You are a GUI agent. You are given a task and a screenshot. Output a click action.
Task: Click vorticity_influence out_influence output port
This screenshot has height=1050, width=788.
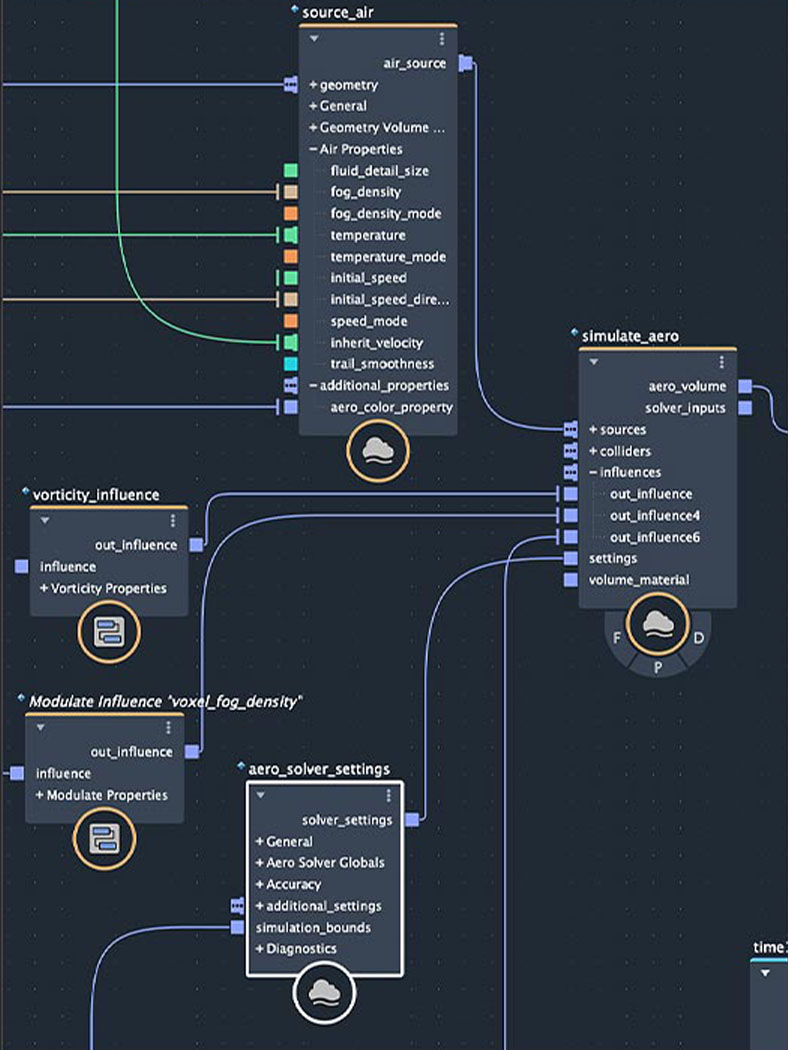pyautogui.click(x=196, y=545)
